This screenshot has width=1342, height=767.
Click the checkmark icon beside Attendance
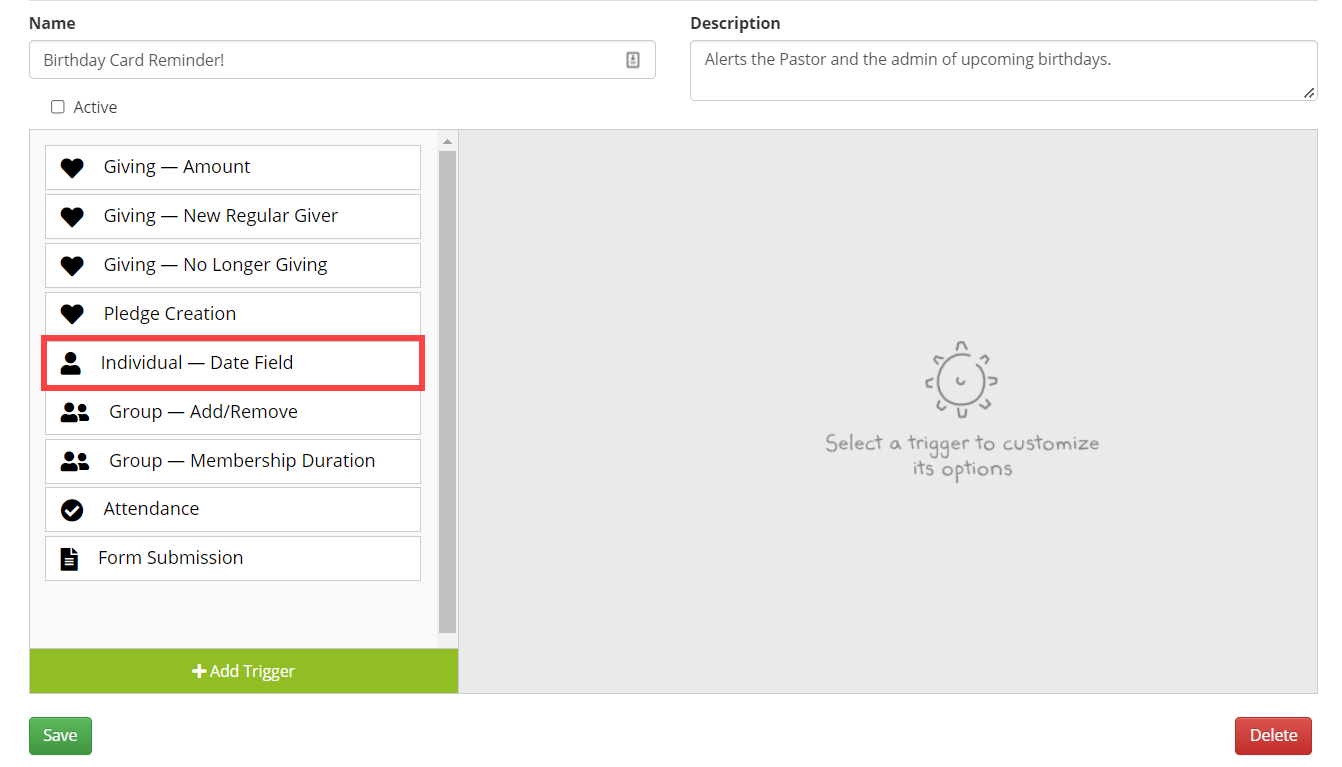[x=72, y=510]
